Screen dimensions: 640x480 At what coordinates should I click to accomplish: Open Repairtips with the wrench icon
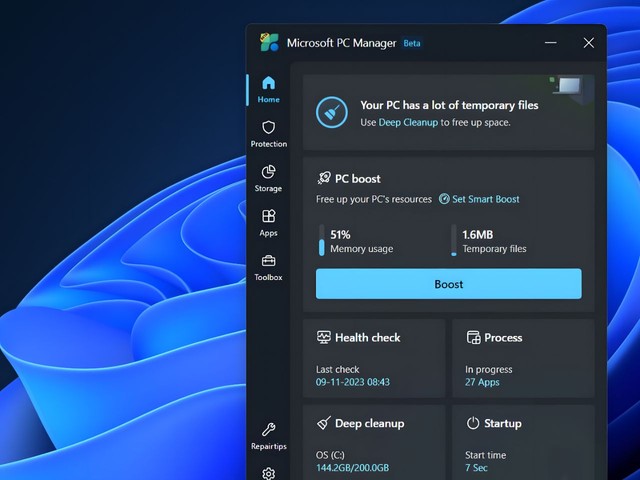pyautogui.click(x=268, y=436)
